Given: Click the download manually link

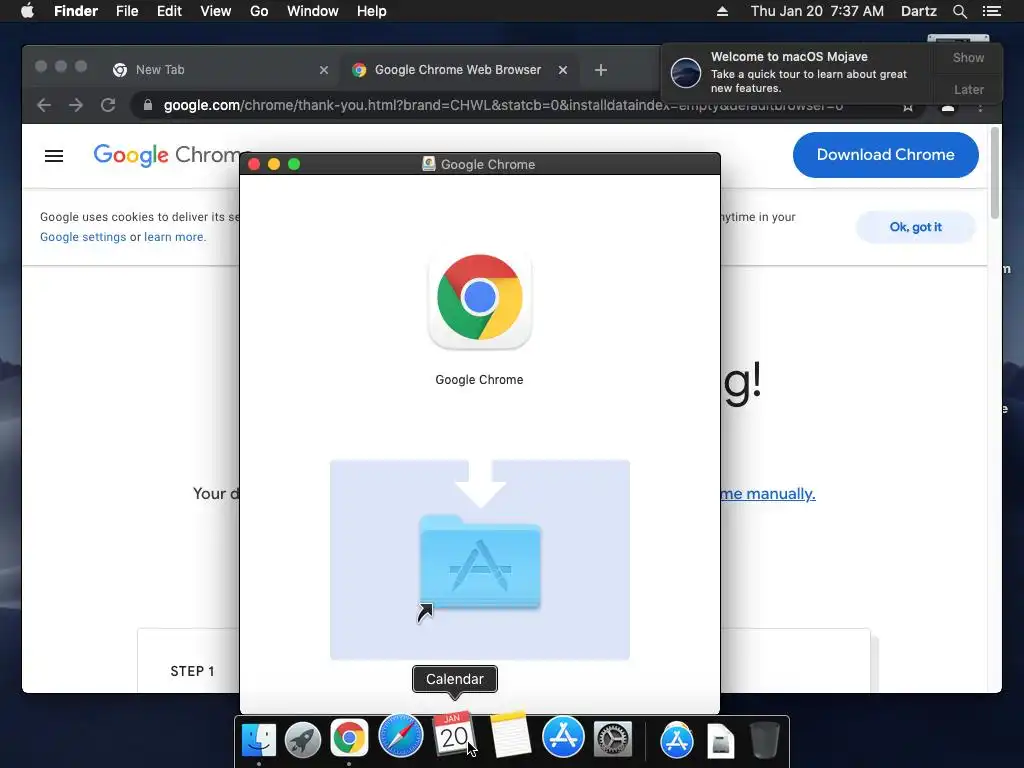Looking at the screenshot, I should tap(768, 494).
